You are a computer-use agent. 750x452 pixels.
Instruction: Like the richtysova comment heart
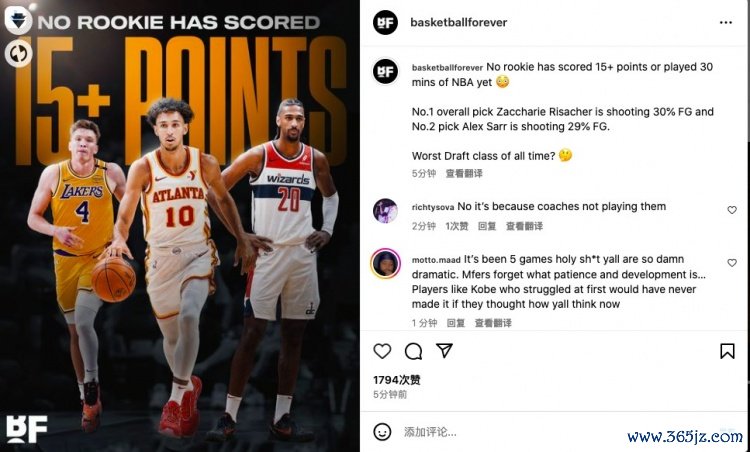[x=732, y=210]
